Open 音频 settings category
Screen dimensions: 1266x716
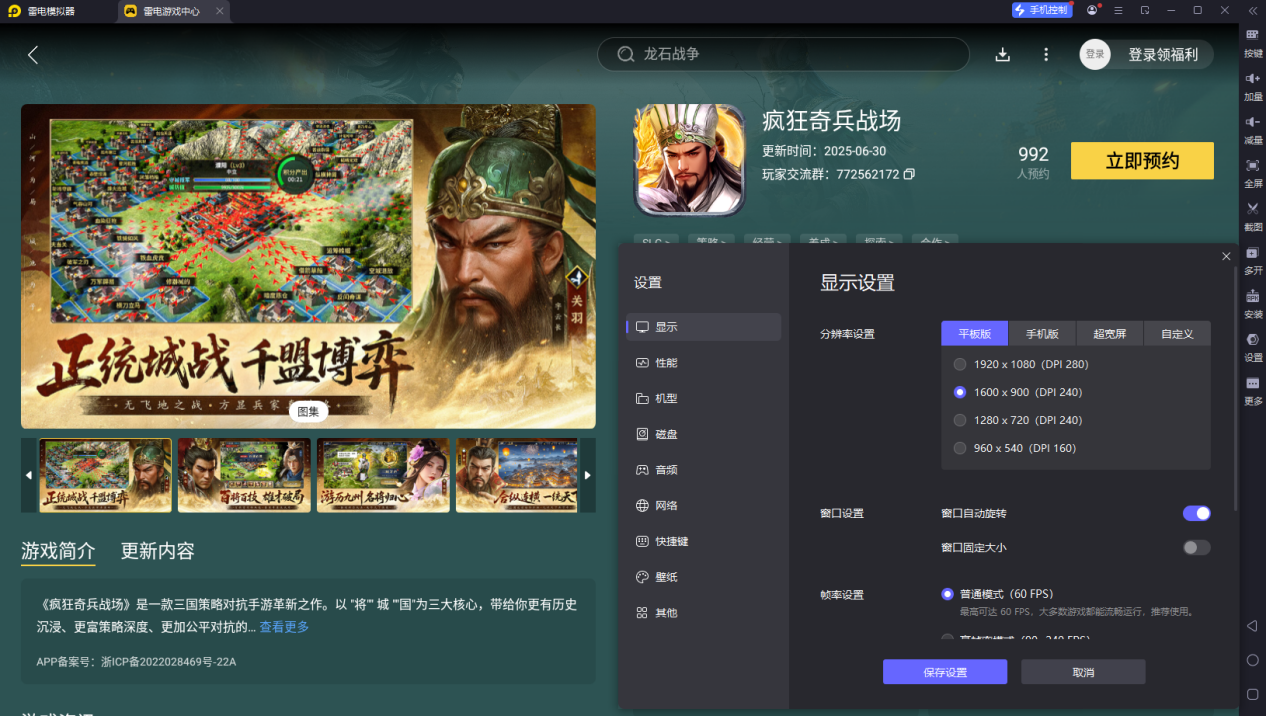(x=704, y=470)
